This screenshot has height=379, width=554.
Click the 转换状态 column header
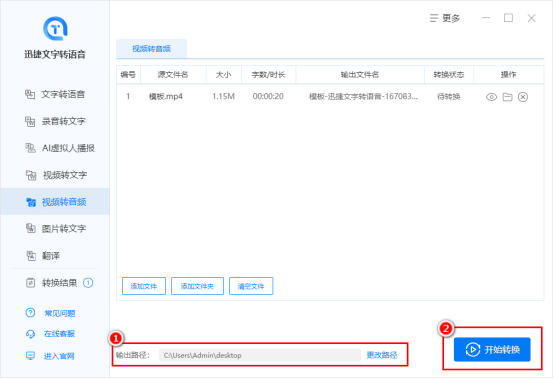449,75
